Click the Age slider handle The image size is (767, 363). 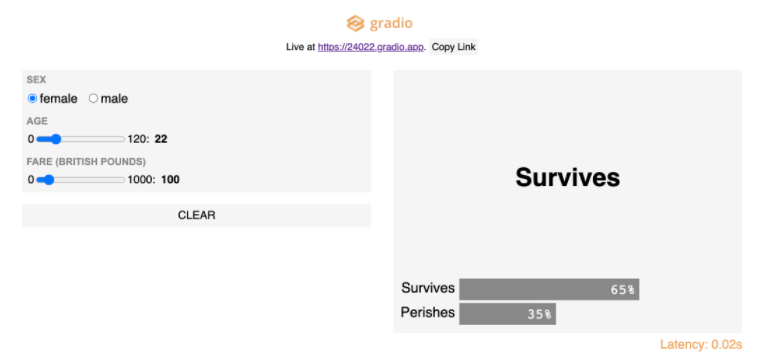pyautogui.click(x=55, y=139)
